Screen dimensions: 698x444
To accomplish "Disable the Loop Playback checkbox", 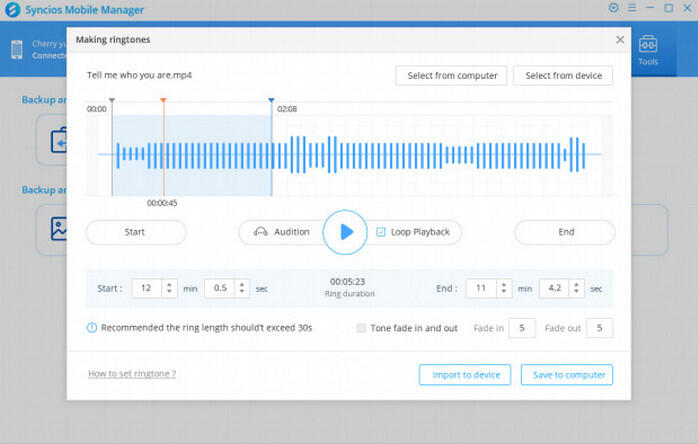I will point(381,232).
